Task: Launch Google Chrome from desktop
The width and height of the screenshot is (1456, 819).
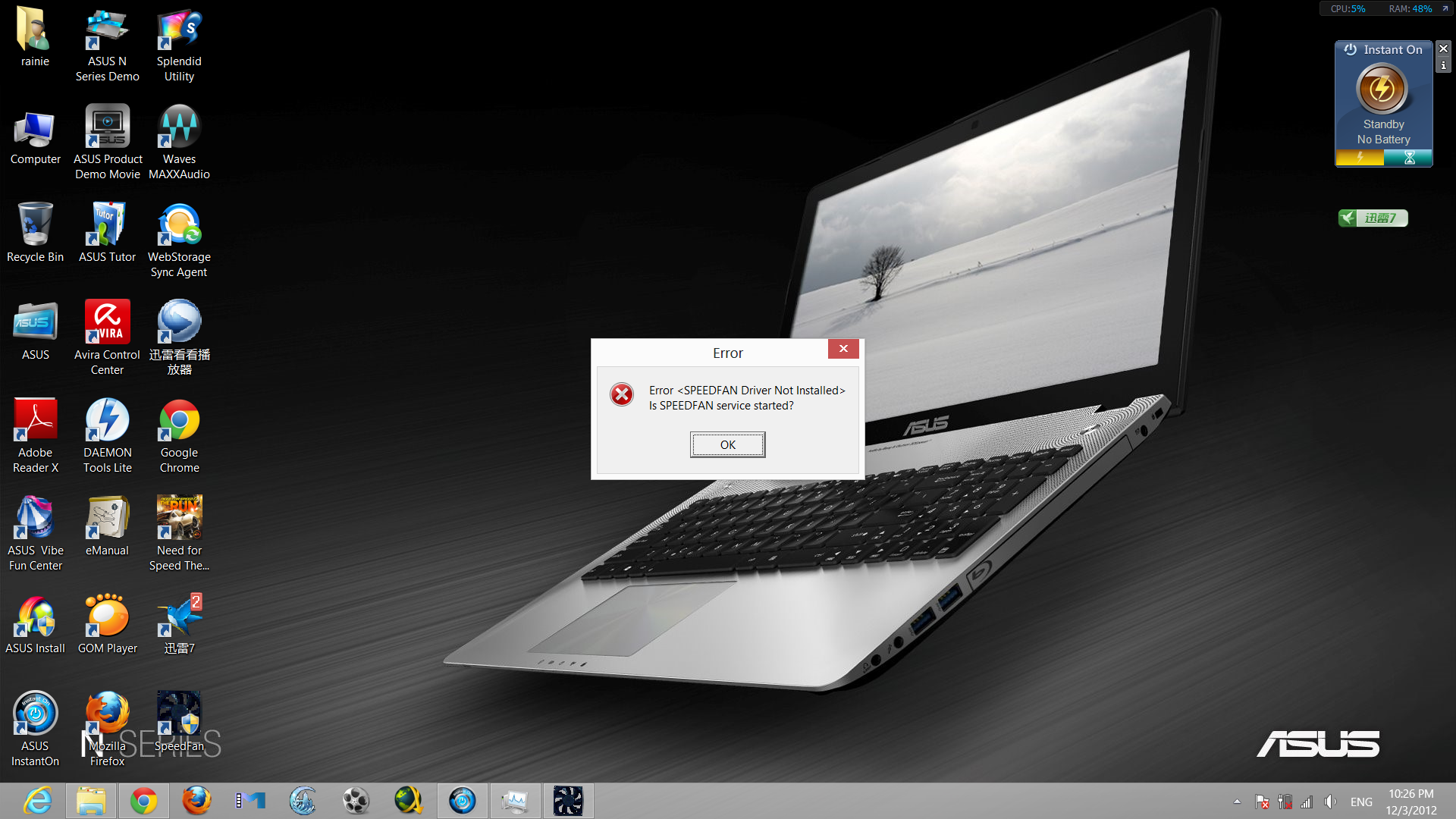Action: click(x=179, y=435)
